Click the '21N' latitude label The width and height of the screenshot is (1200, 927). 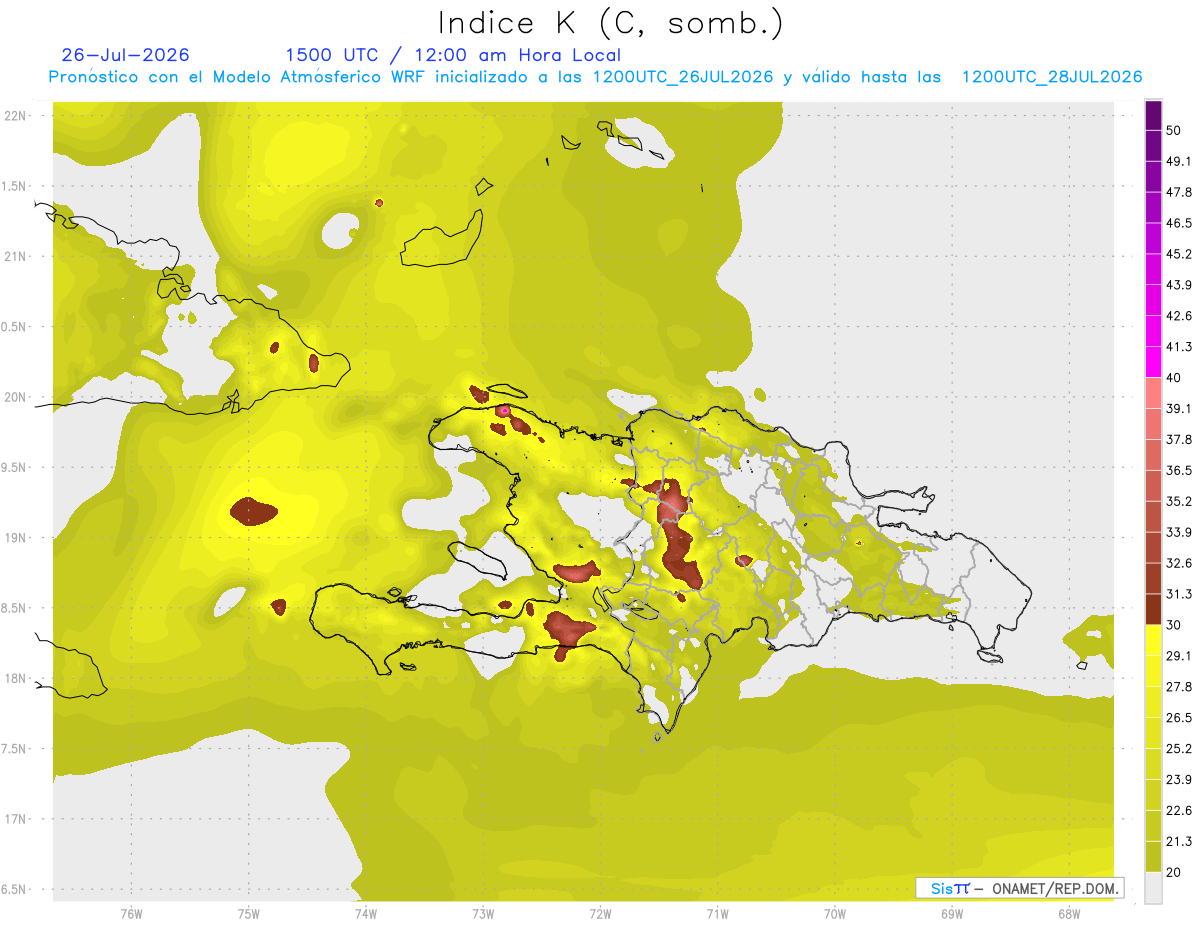(15, 256)
